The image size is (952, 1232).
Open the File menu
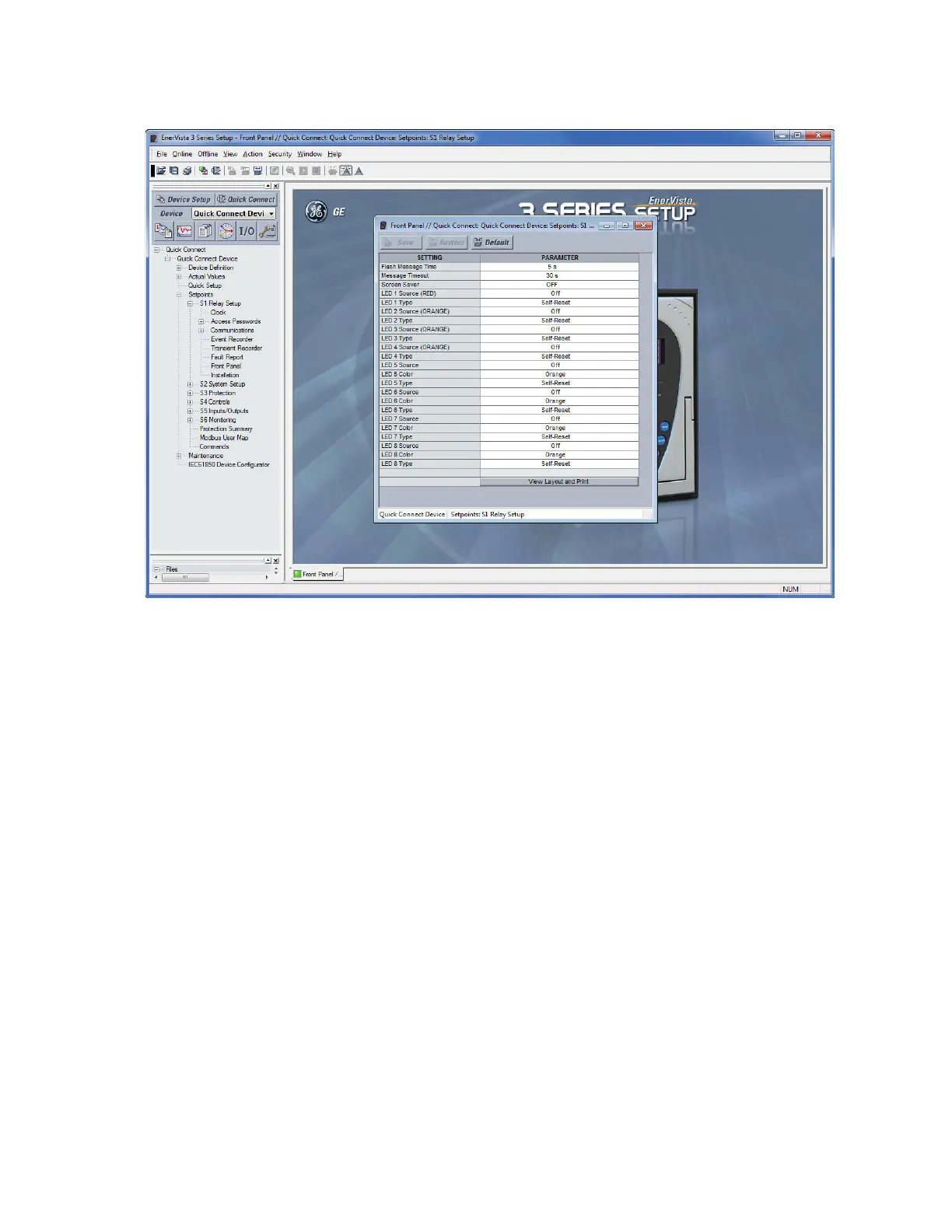162,154
